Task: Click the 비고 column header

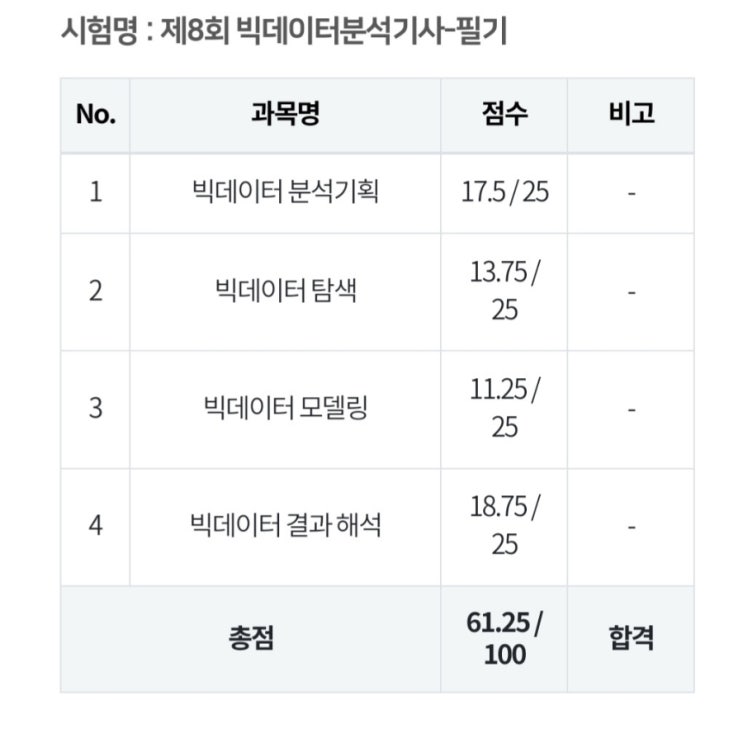Action: tap(631, 115)
